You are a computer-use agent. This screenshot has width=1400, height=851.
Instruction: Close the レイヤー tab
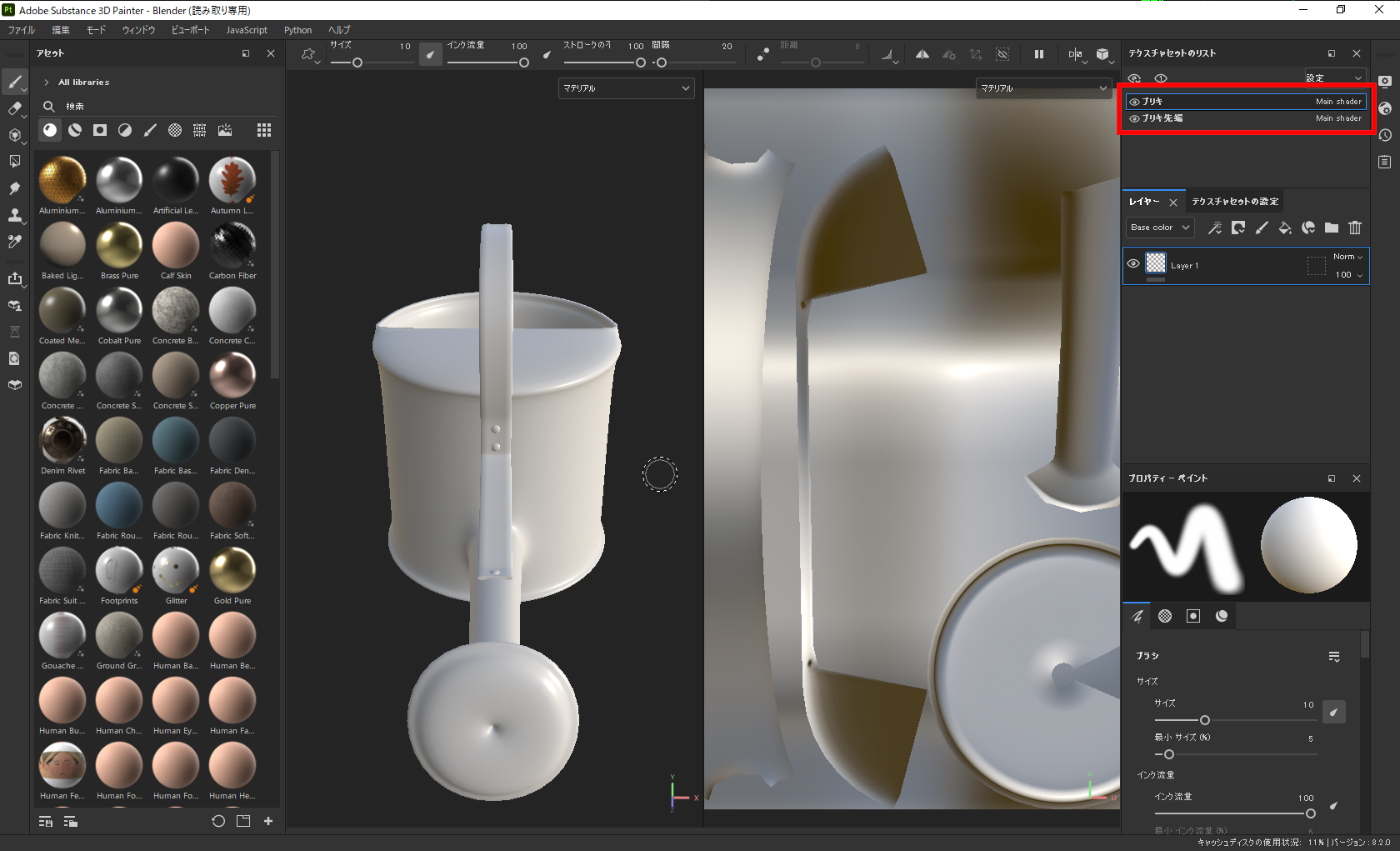(x=1173, y=203)
